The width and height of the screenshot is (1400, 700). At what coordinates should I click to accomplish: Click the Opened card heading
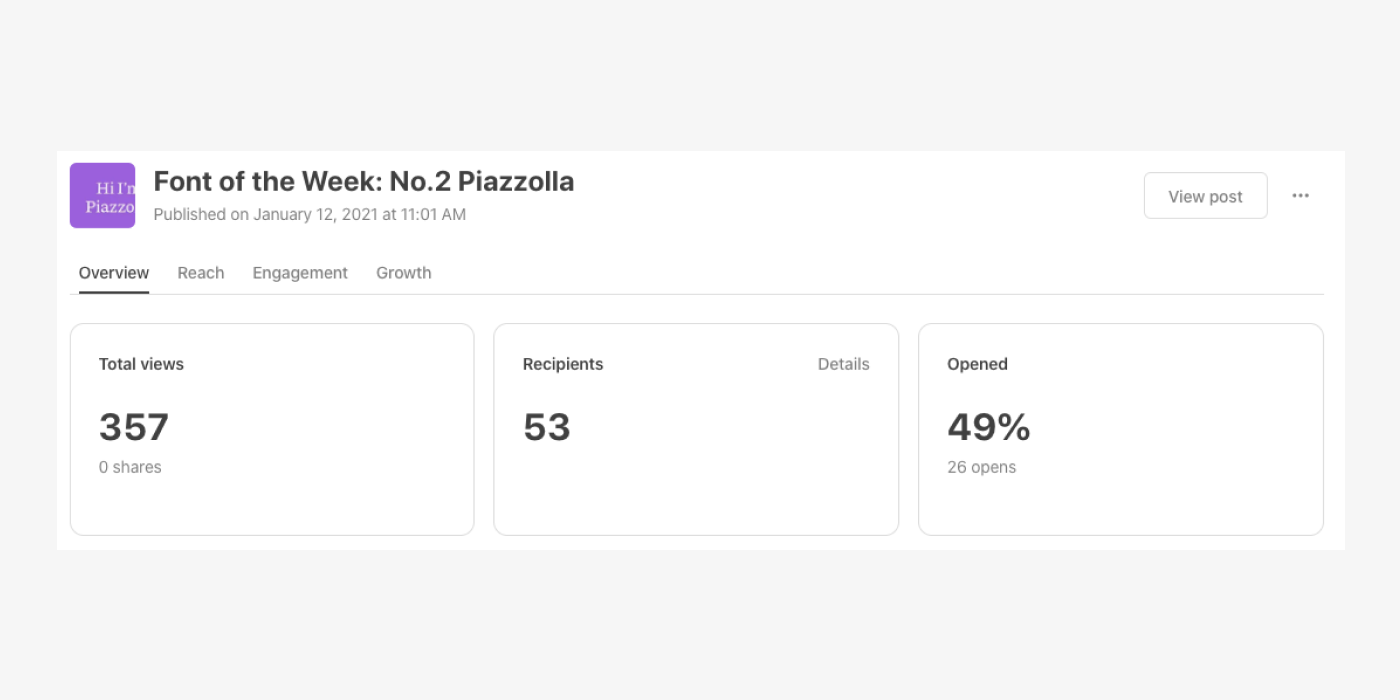977,364
